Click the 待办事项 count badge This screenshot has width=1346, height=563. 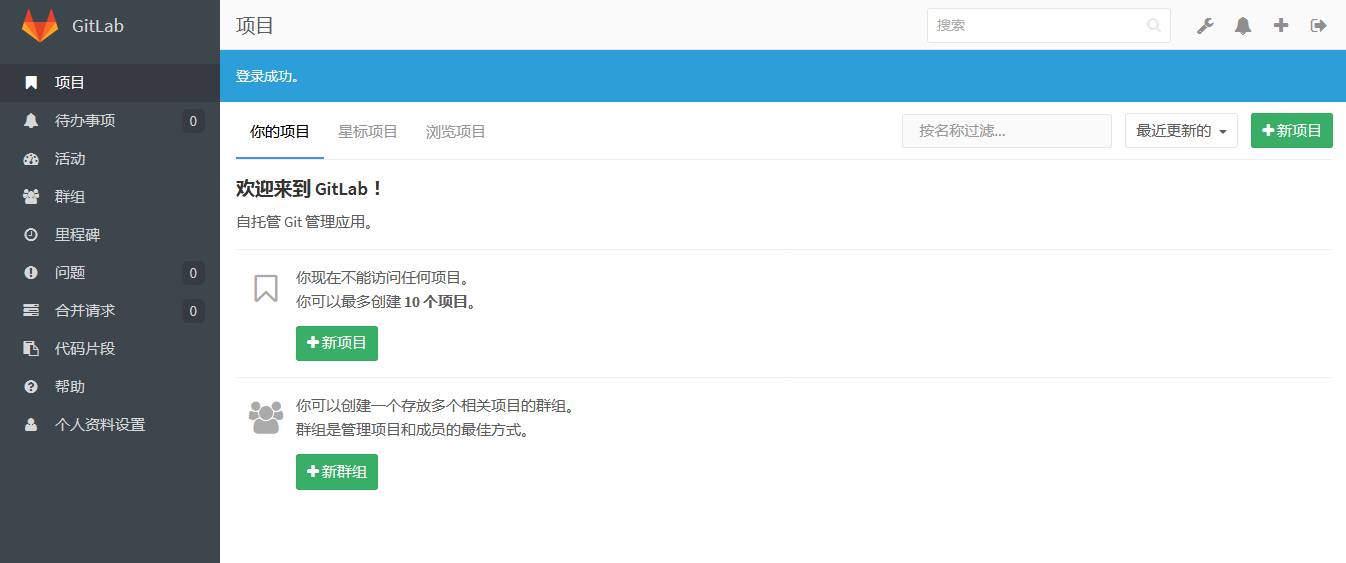[193, 121]
